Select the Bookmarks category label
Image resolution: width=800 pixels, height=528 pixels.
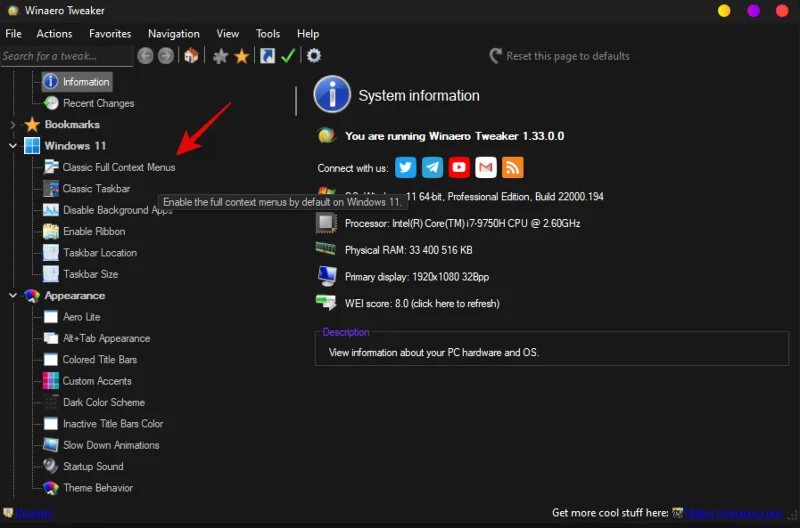pos(72,124)
